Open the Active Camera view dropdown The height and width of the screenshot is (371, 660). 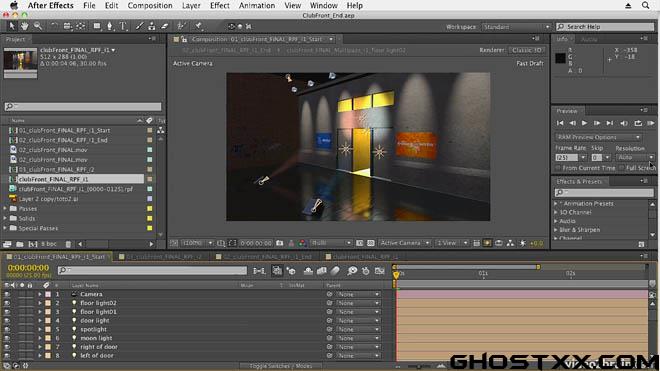pyautogui.click(x=404, y=243)
